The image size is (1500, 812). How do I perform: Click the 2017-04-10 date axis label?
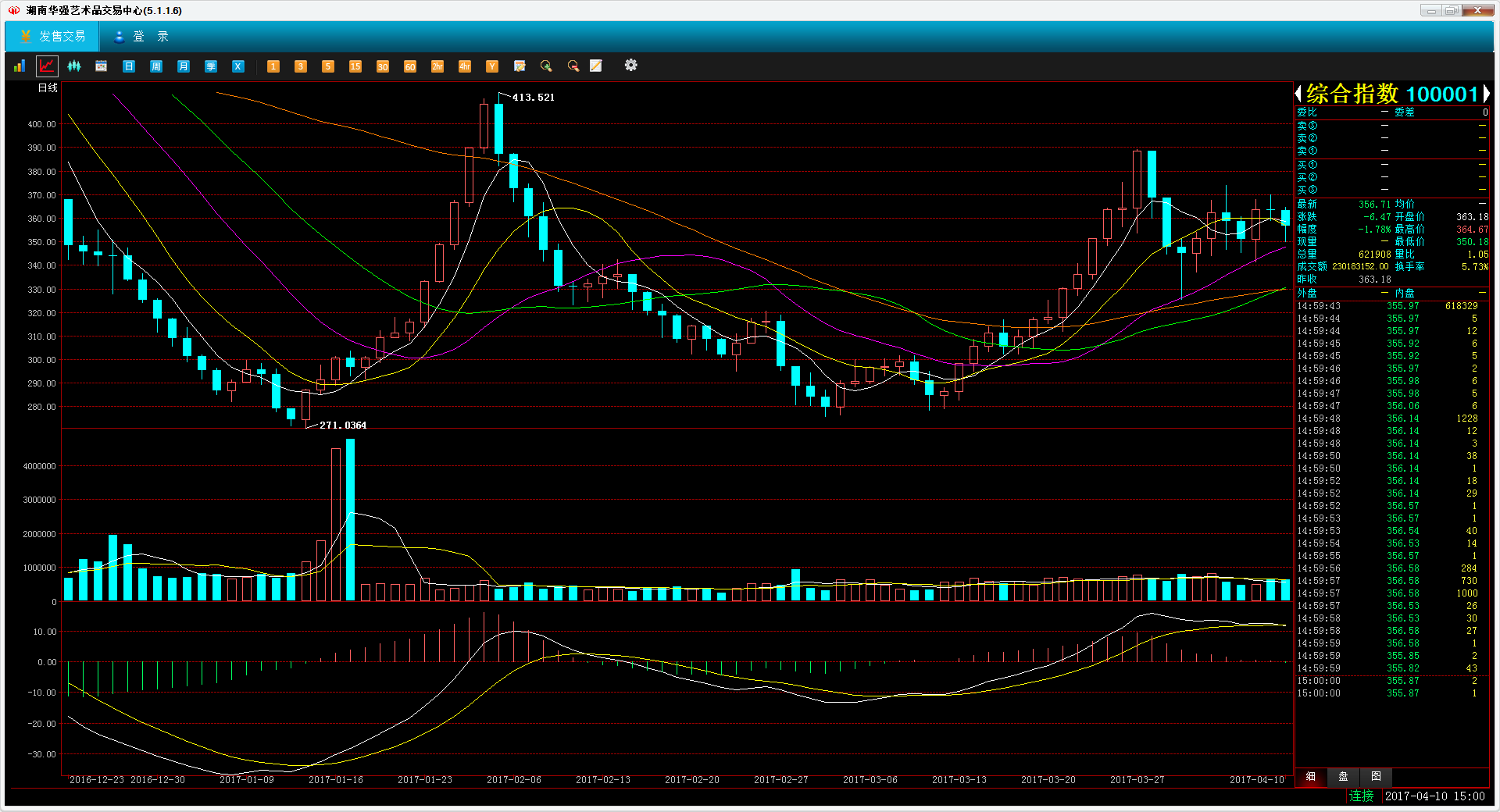[1256, 780]
